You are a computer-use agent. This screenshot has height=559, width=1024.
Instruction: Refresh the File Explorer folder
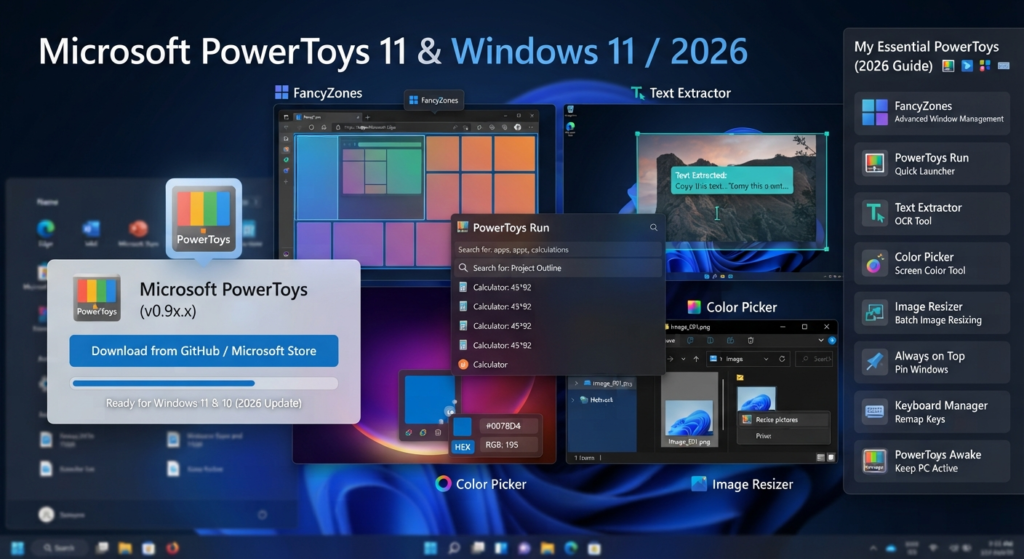click(x=782, y=359)
